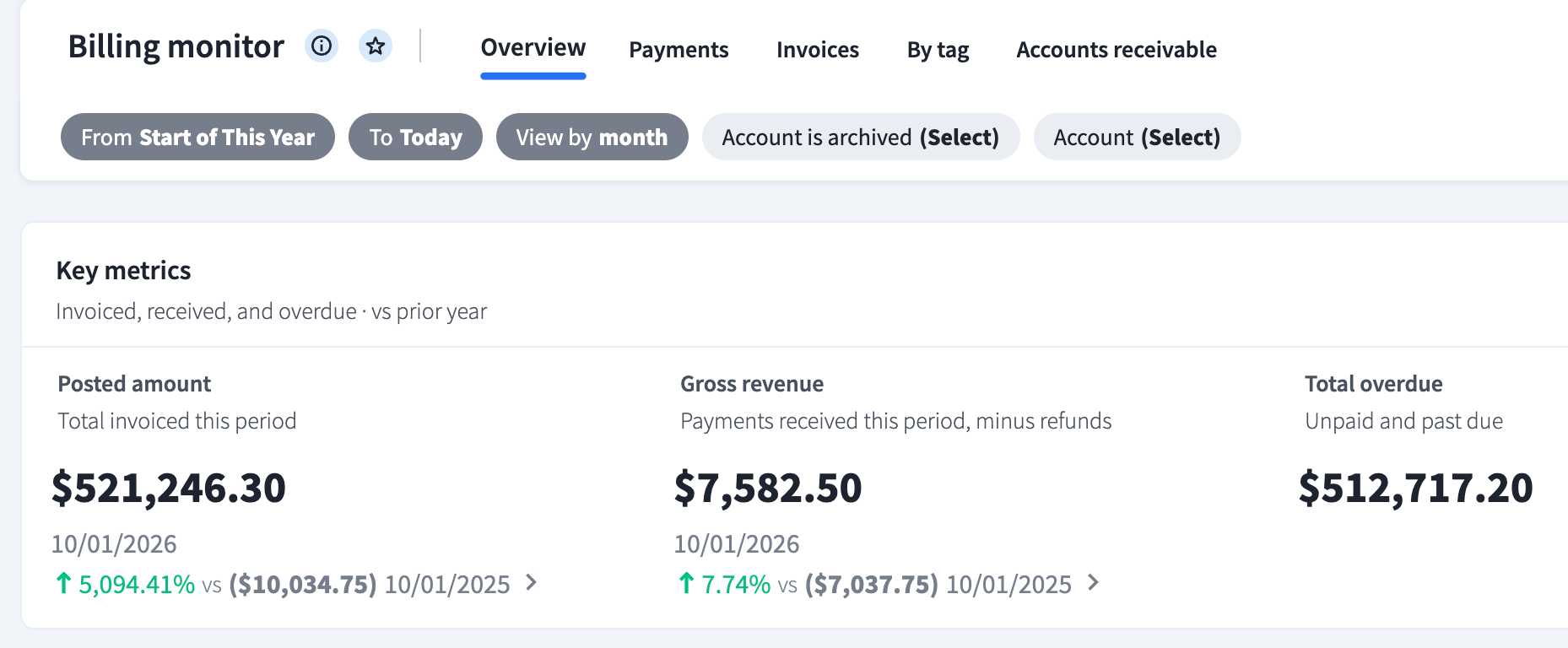Screen dimensions: 1568x648
Task: Star the Billing monitor dashboard as favorite
Action: [376, 46]
